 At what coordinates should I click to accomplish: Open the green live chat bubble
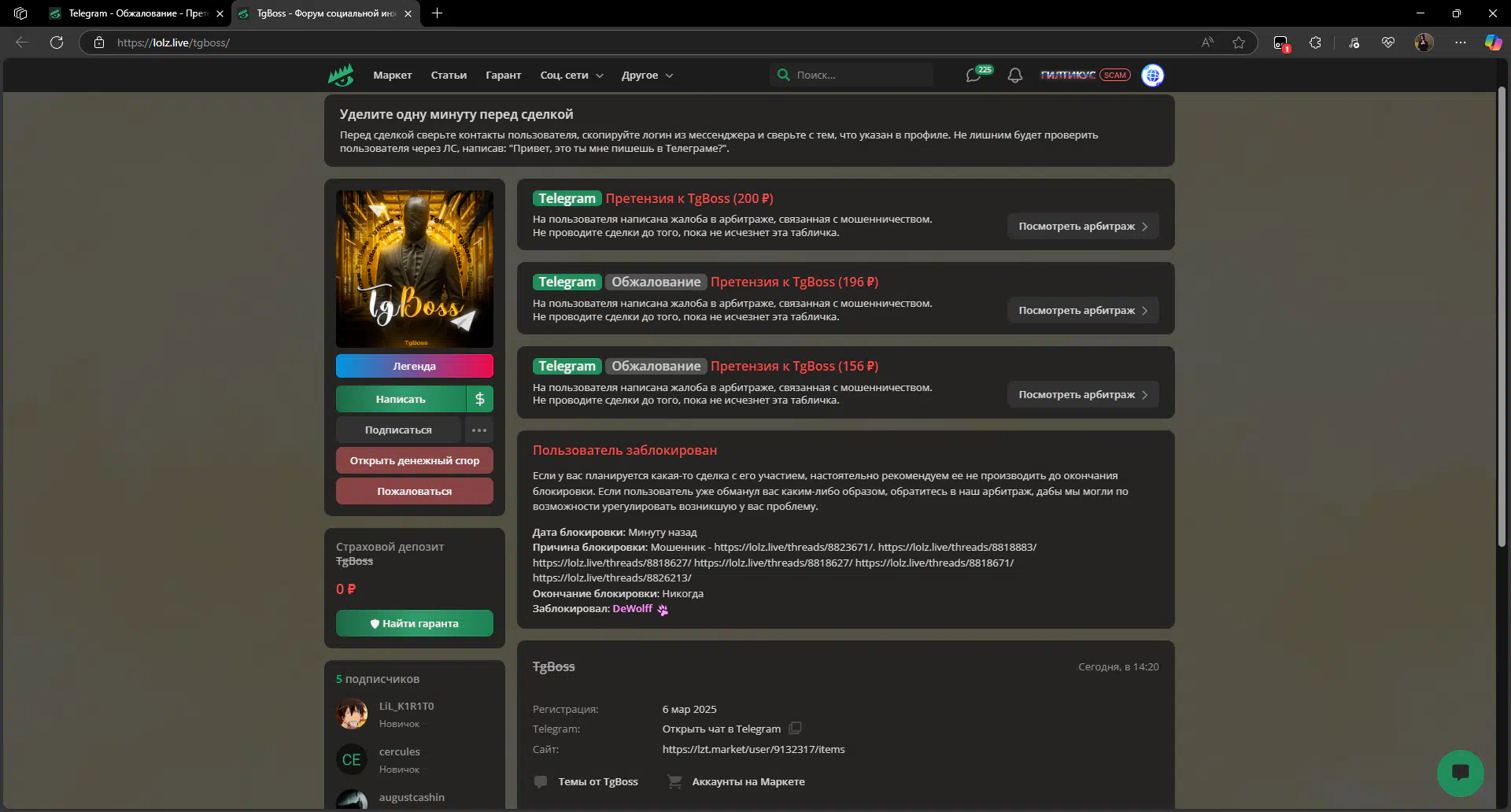[x=1460, y=773]
